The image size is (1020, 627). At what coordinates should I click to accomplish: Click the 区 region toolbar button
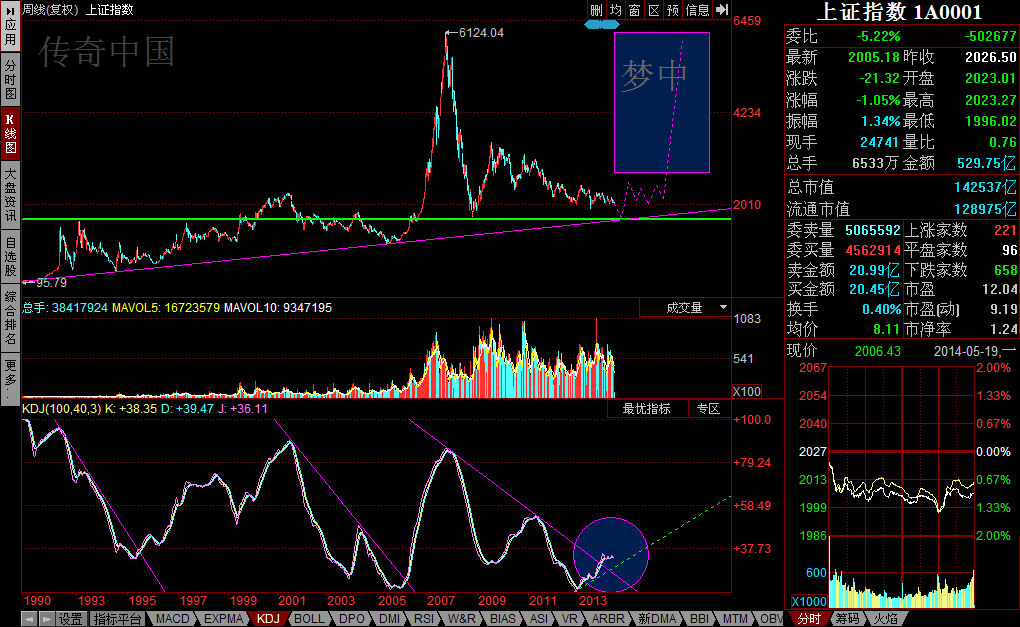(654, 10)
